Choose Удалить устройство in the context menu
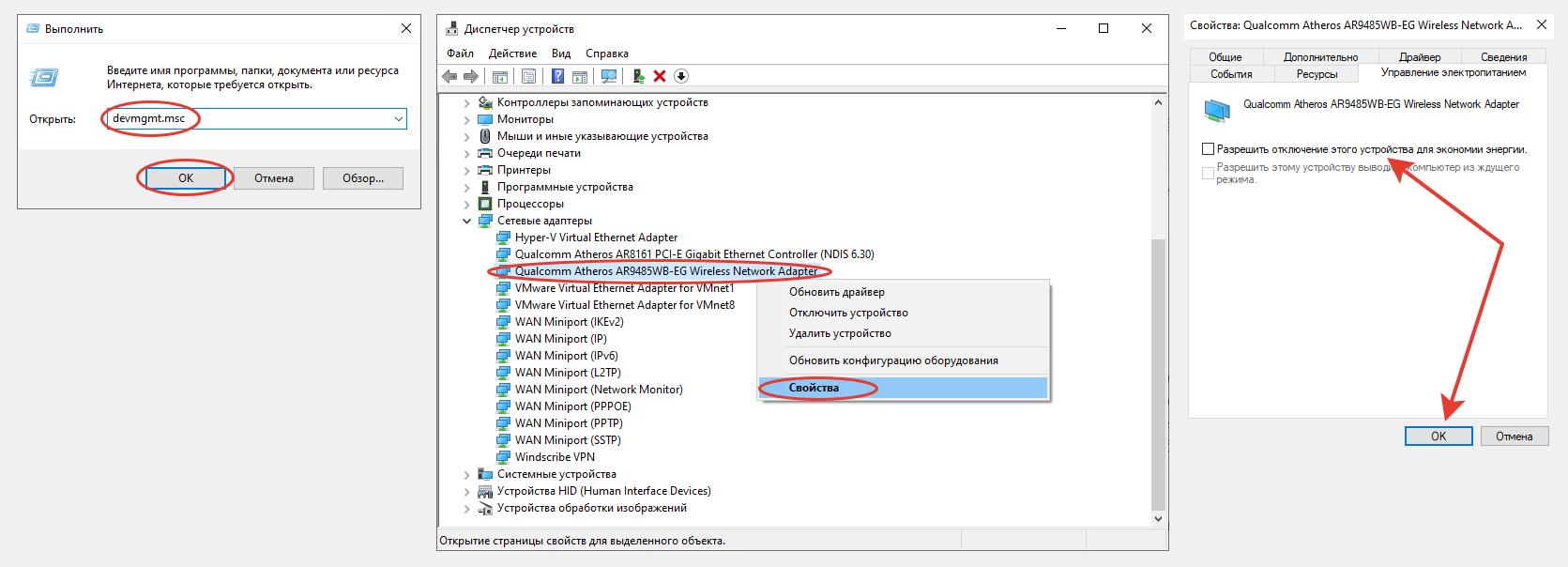The image size is (1568, 567). pyautogui.click(x=903, y=333)
